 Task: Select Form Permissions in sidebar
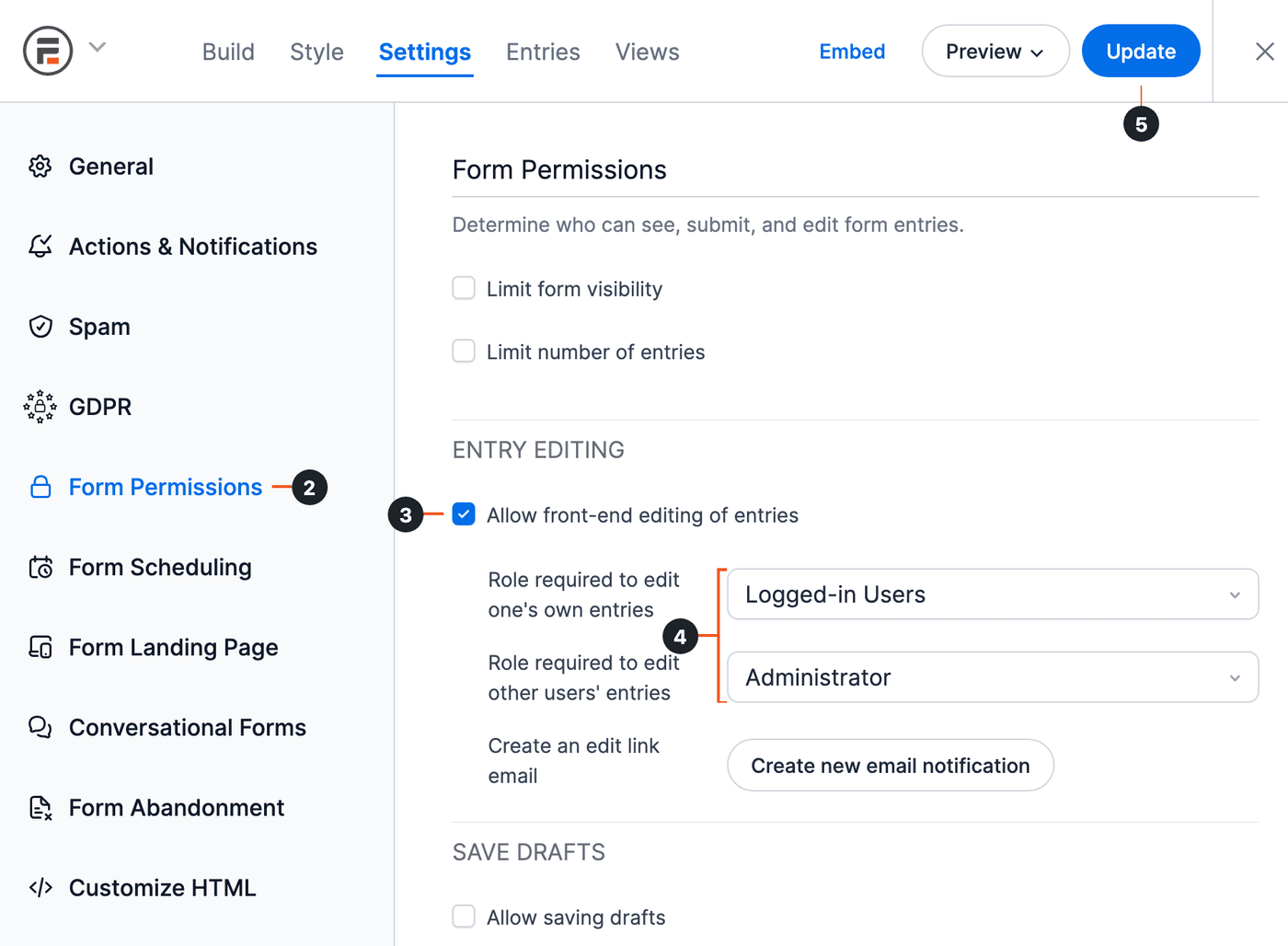pyautogui.click(x=166, y=487)
